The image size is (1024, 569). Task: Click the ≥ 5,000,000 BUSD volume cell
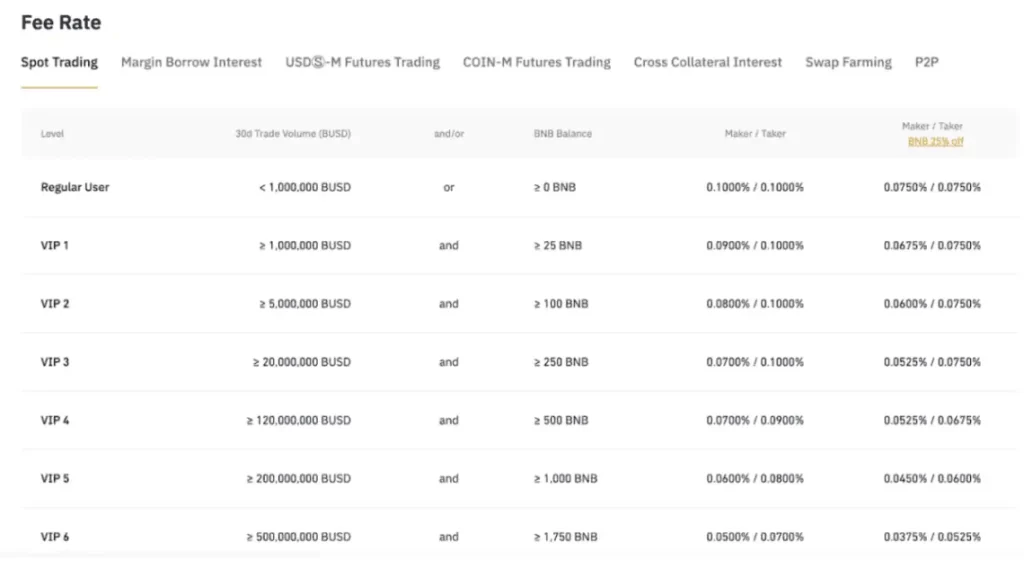pyautogui.click(x=305, y=304)
